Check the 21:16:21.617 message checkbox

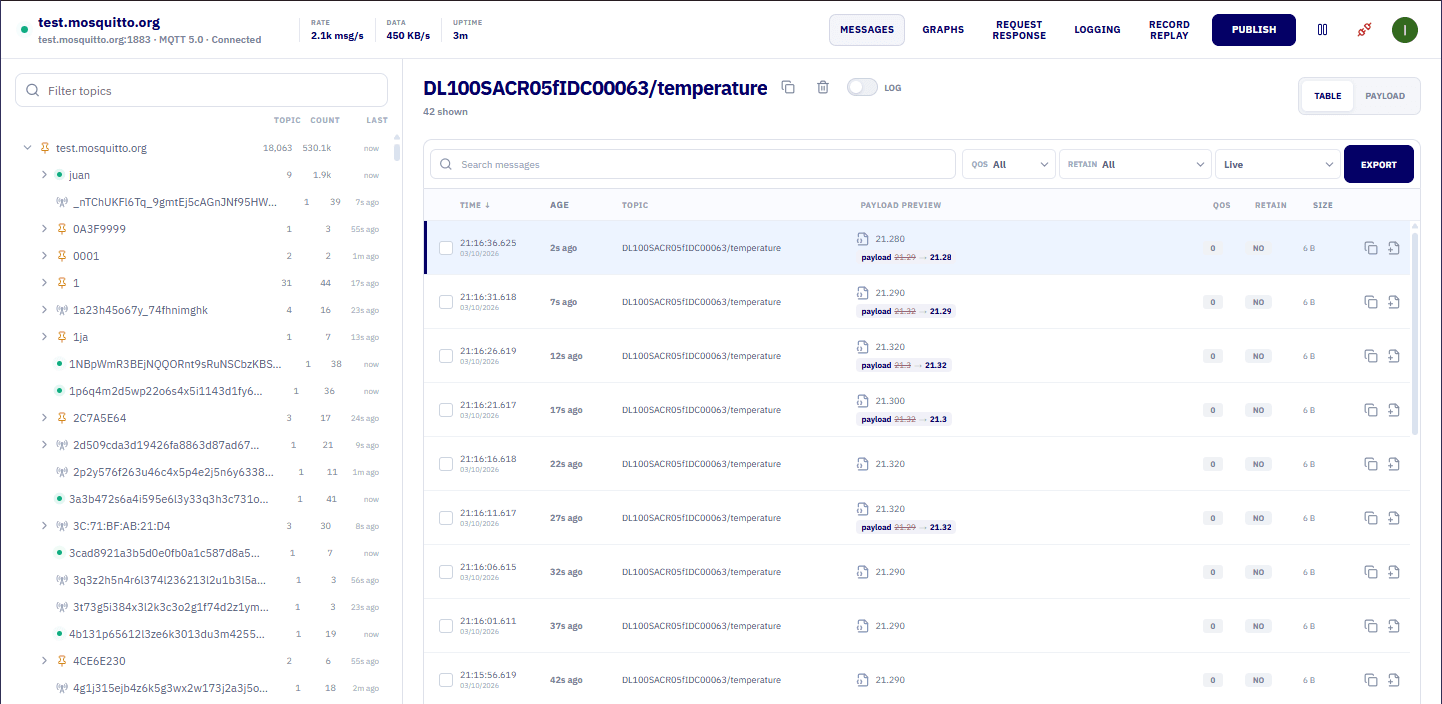click(446, 410)
